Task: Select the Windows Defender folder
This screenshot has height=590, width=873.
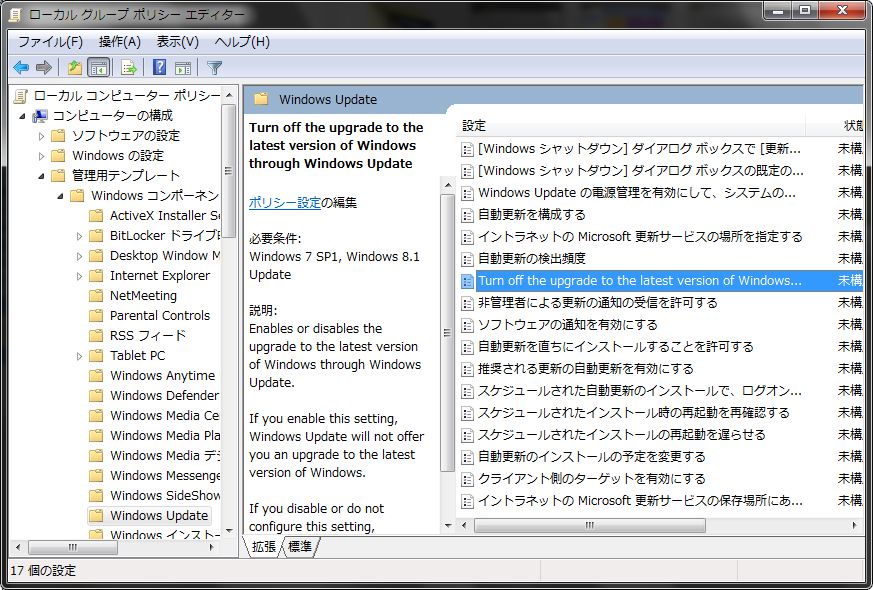Action: pyautogui.click(x=164, y=396)
